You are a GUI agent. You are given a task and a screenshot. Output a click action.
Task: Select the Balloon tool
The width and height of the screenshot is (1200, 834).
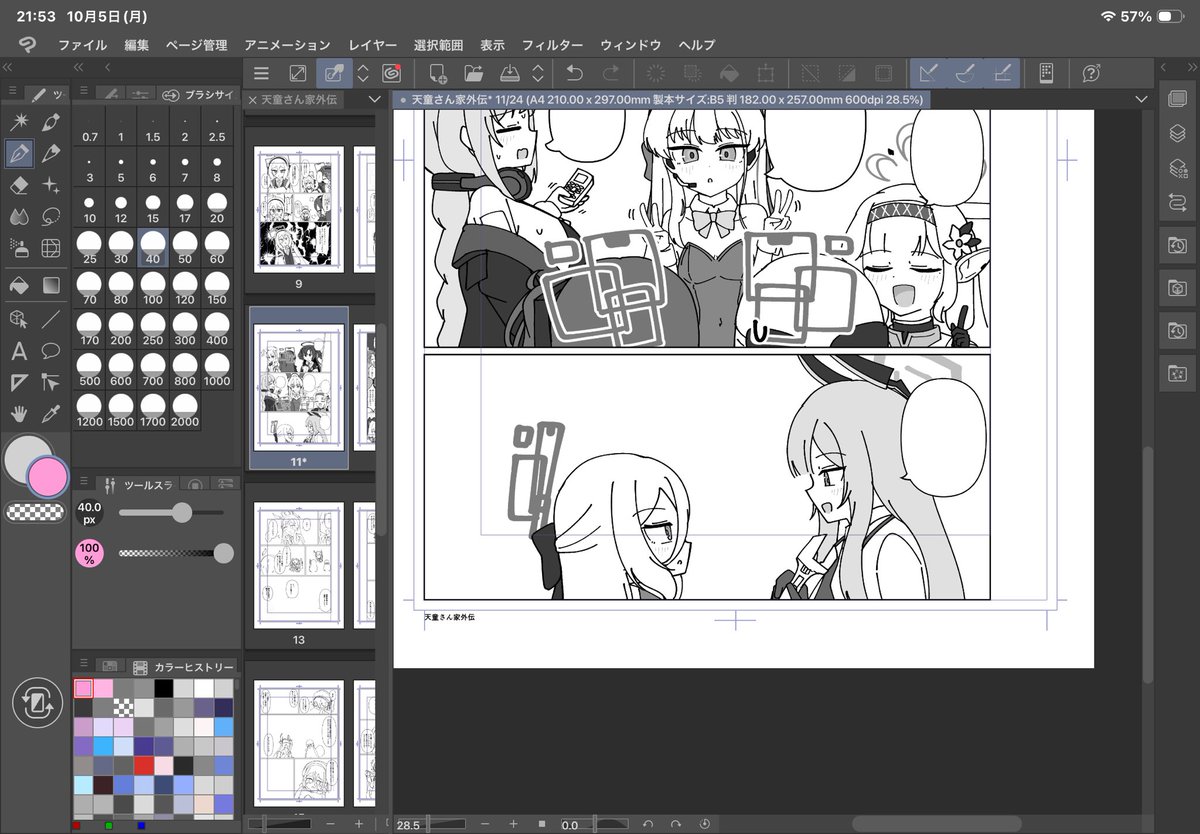(x=50, y=350)
